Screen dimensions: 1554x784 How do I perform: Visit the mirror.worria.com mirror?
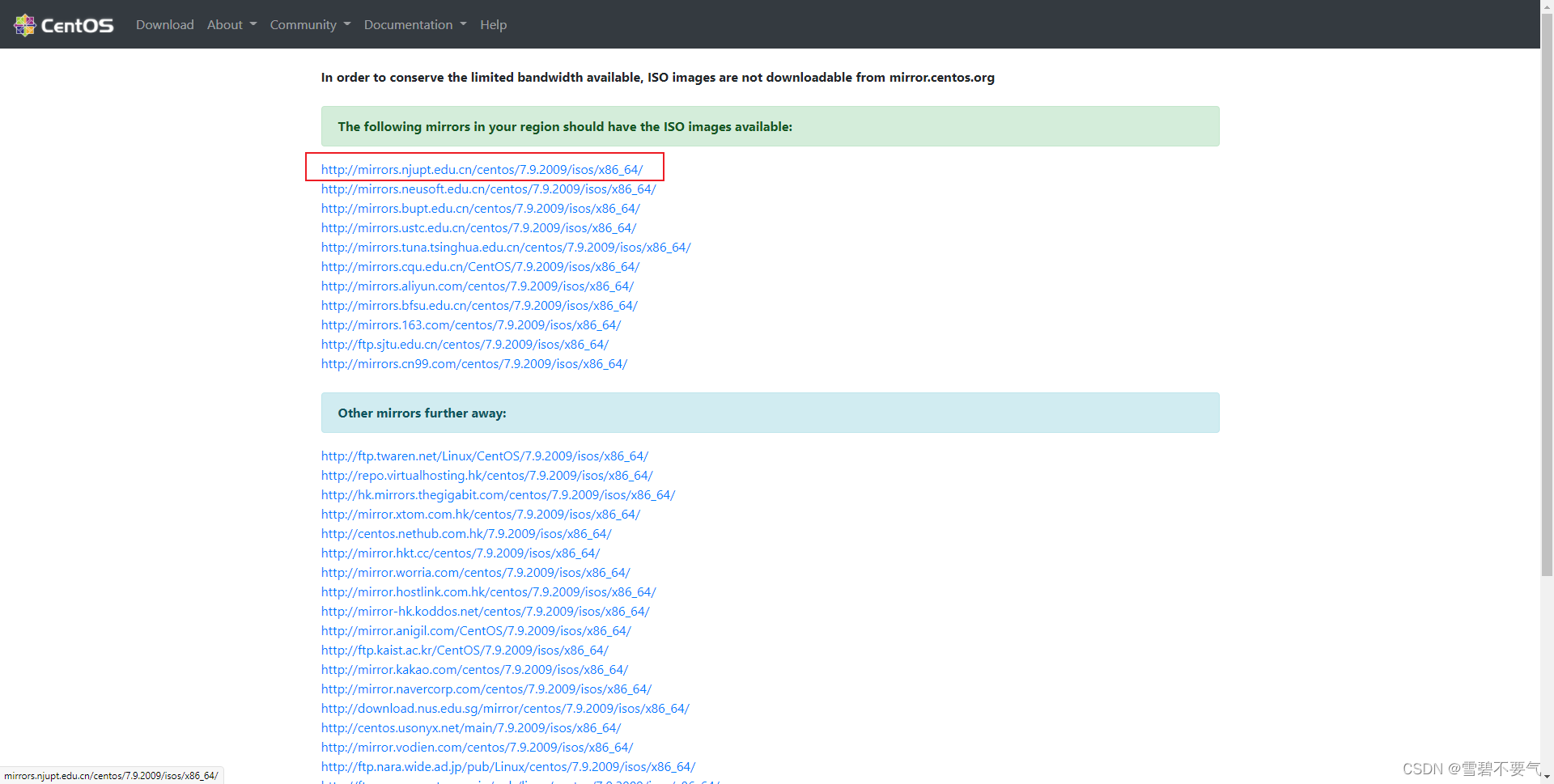click(x=476, y=573)
